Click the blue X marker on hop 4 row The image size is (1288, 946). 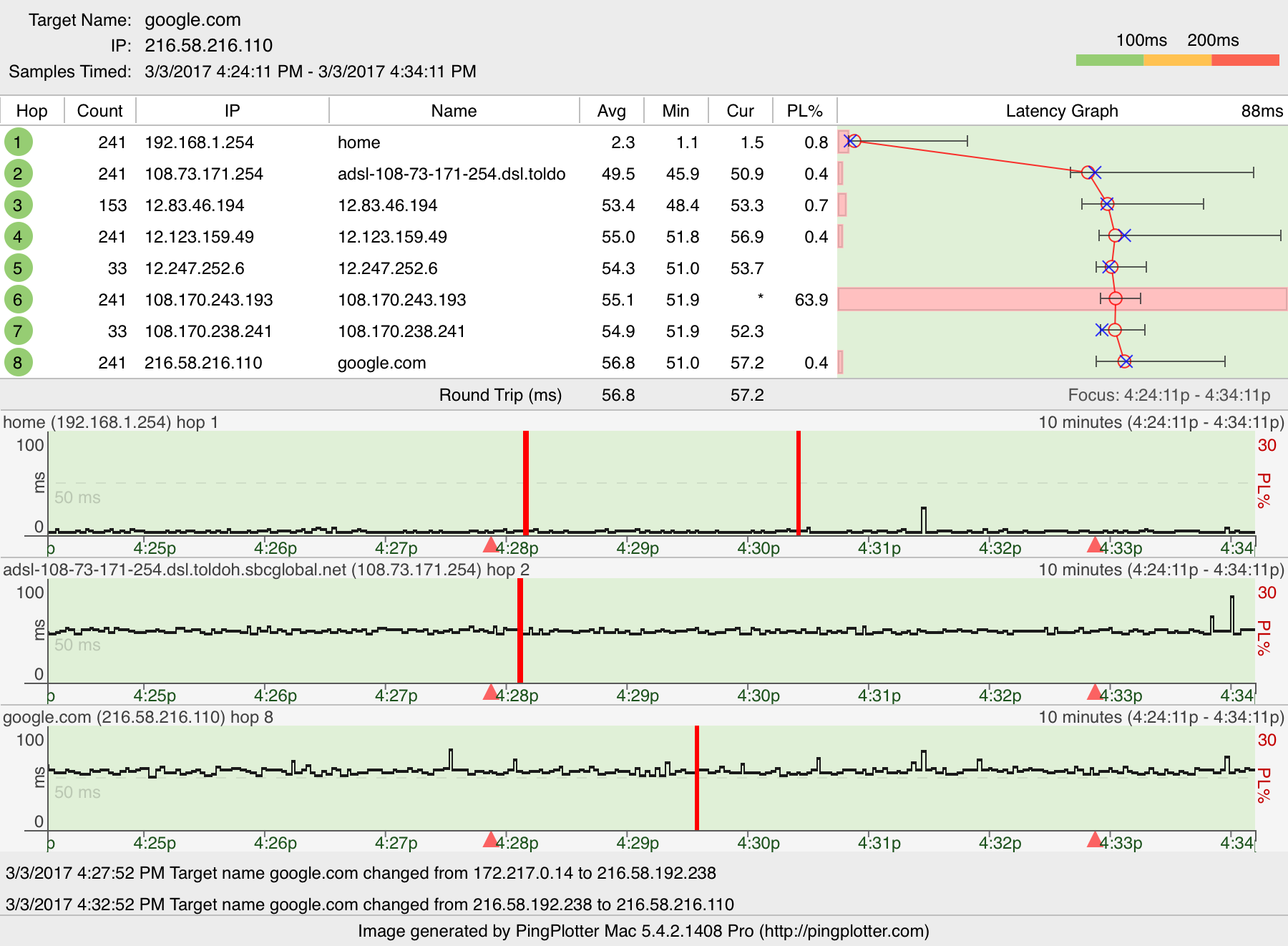[1125, 235]
